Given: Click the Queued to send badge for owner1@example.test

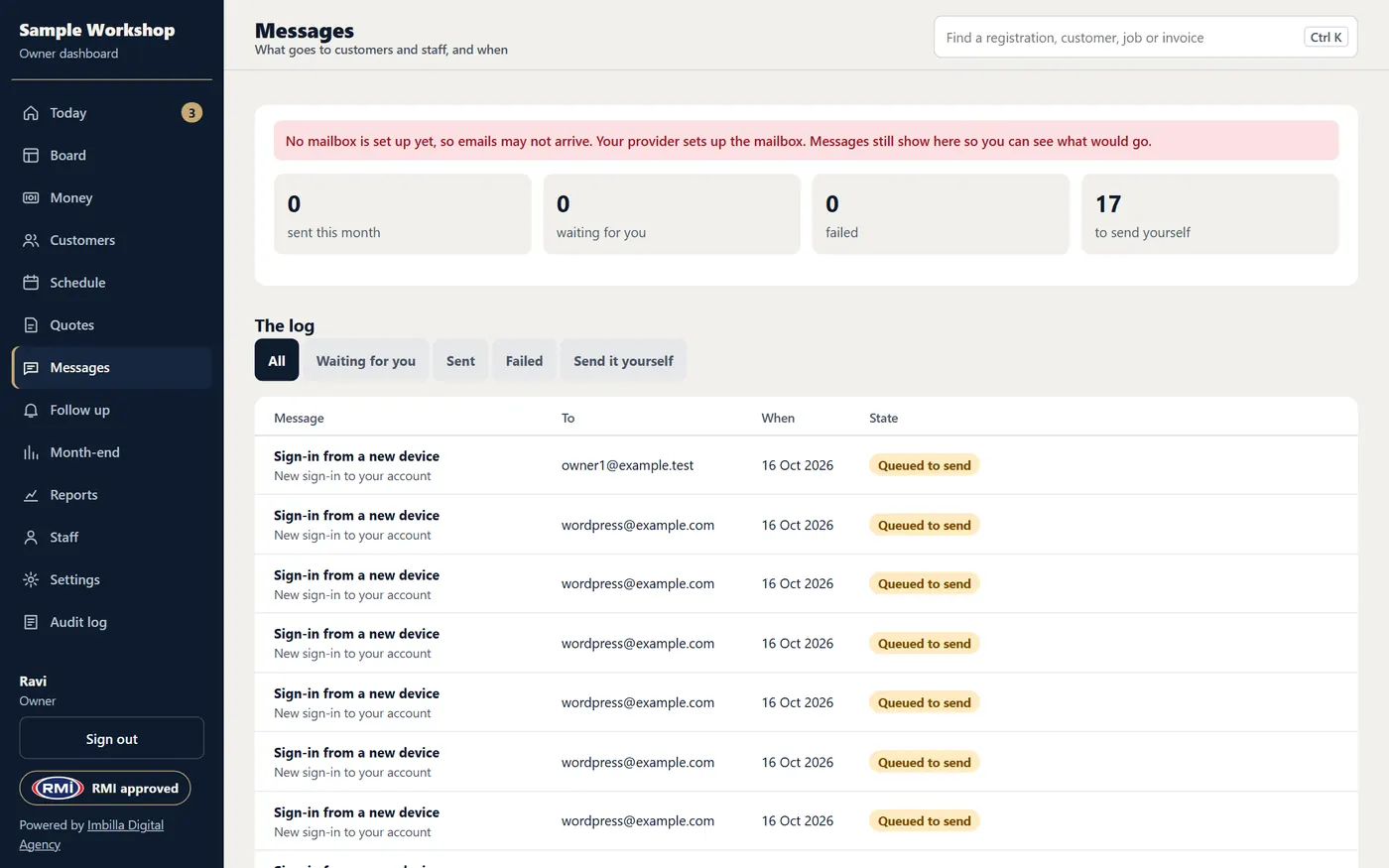Looking at the screenshot, I should 925,465.
